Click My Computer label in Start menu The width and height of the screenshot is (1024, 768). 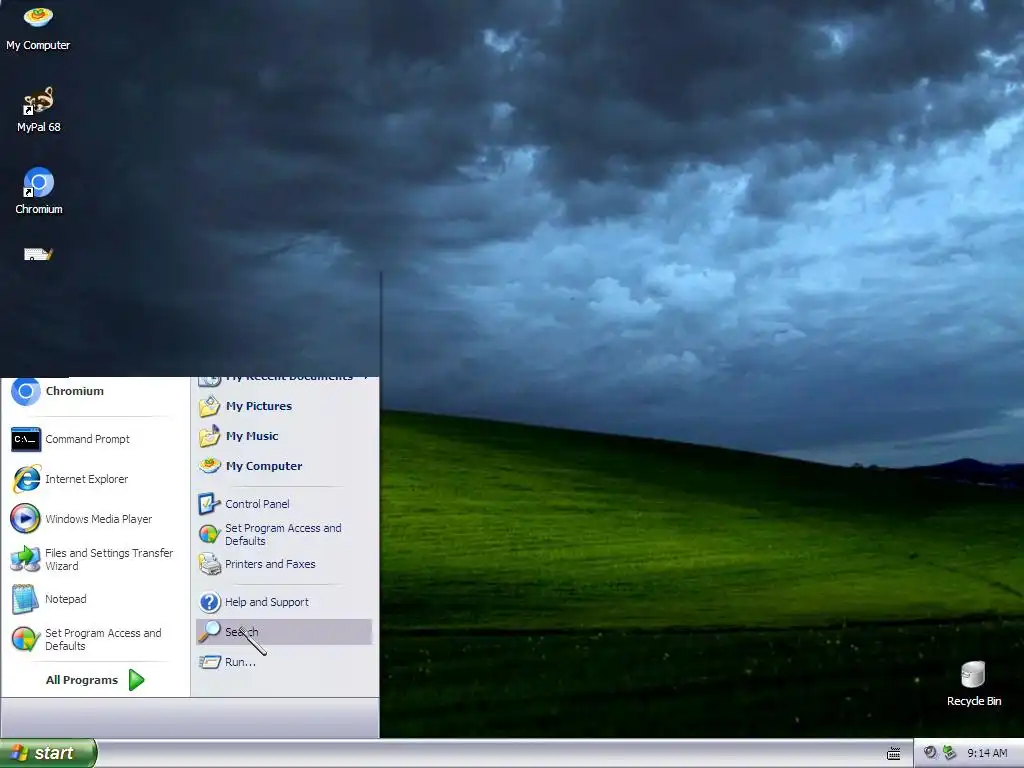click(x=264, y=466)
